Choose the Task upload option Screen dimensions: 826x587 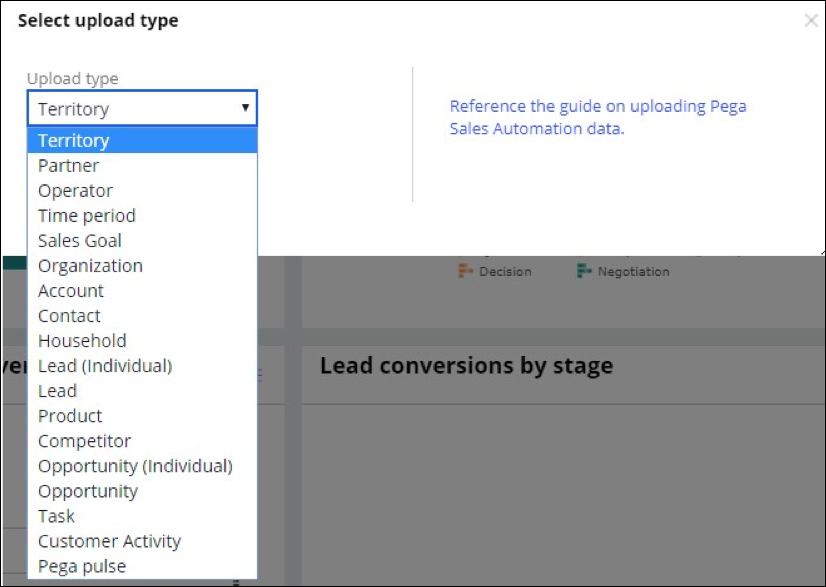click(56, 516)
